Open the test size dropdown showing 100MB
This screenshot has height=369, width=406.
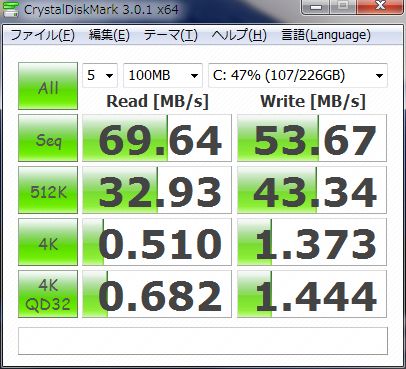coord(163,75)
